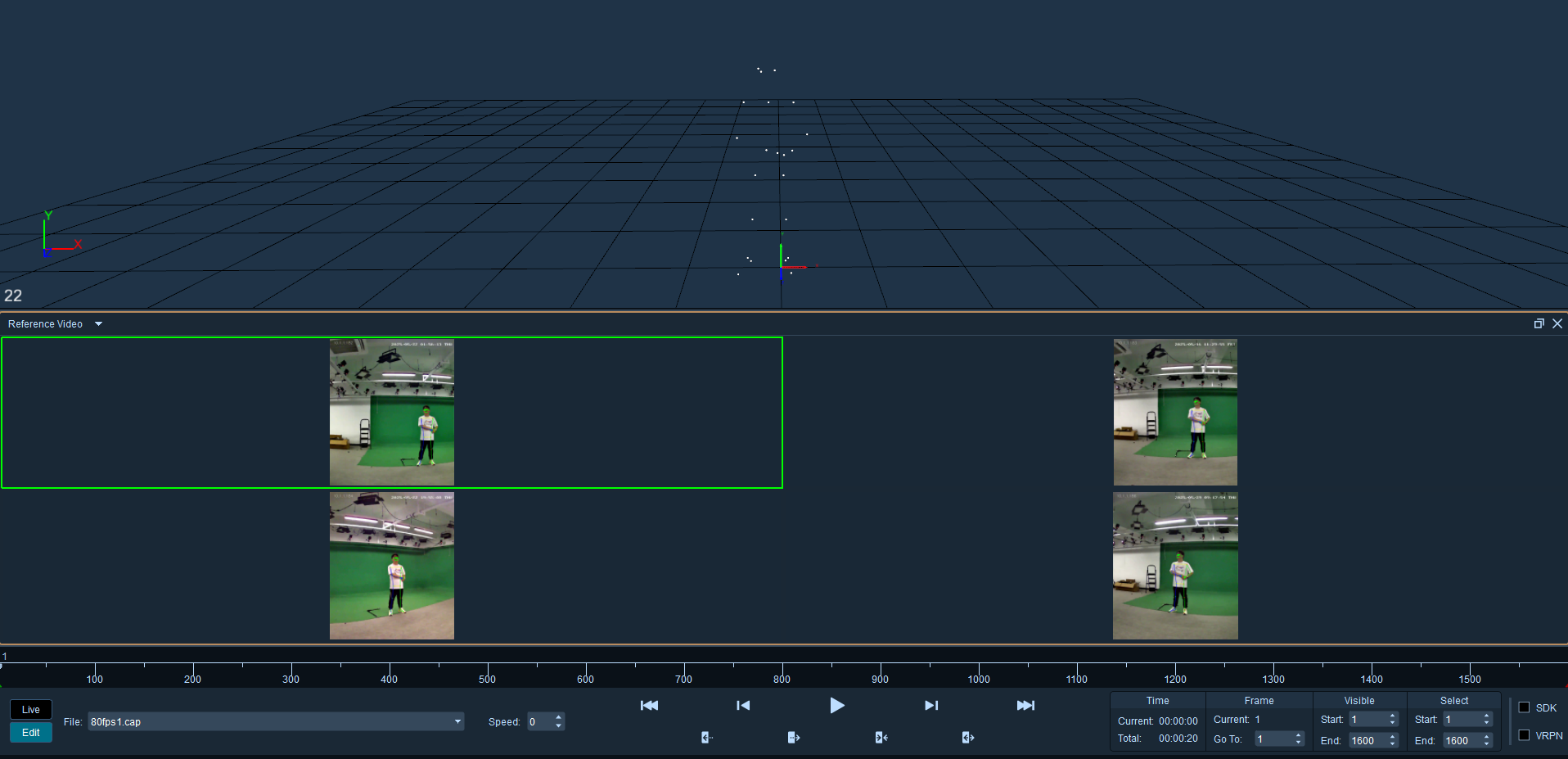The image size is (1568, 759).
Task: Switch to Live mode
Action: click(31, 710)
